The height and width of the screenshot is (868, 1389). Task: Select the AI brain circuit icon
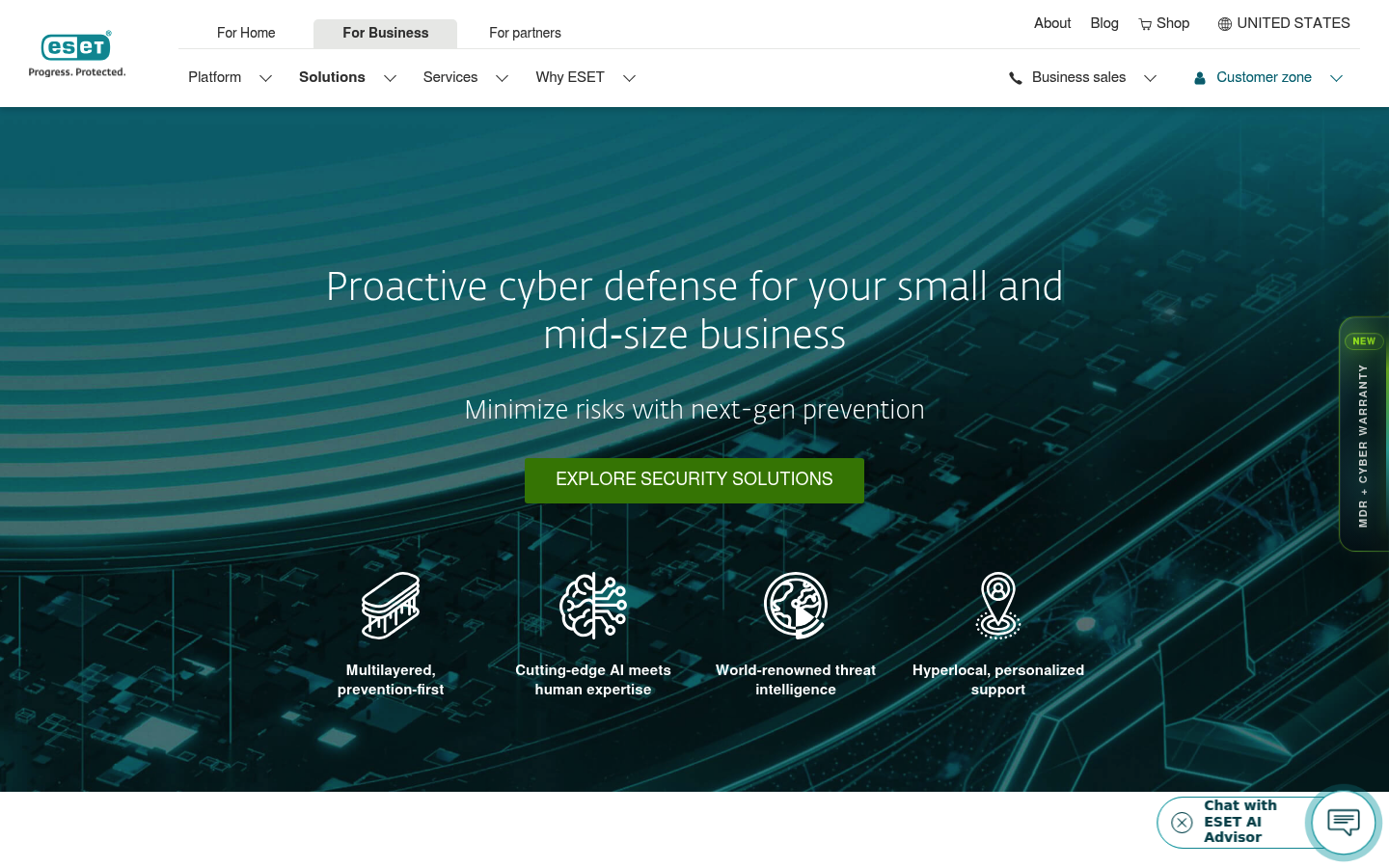[593, 606]
